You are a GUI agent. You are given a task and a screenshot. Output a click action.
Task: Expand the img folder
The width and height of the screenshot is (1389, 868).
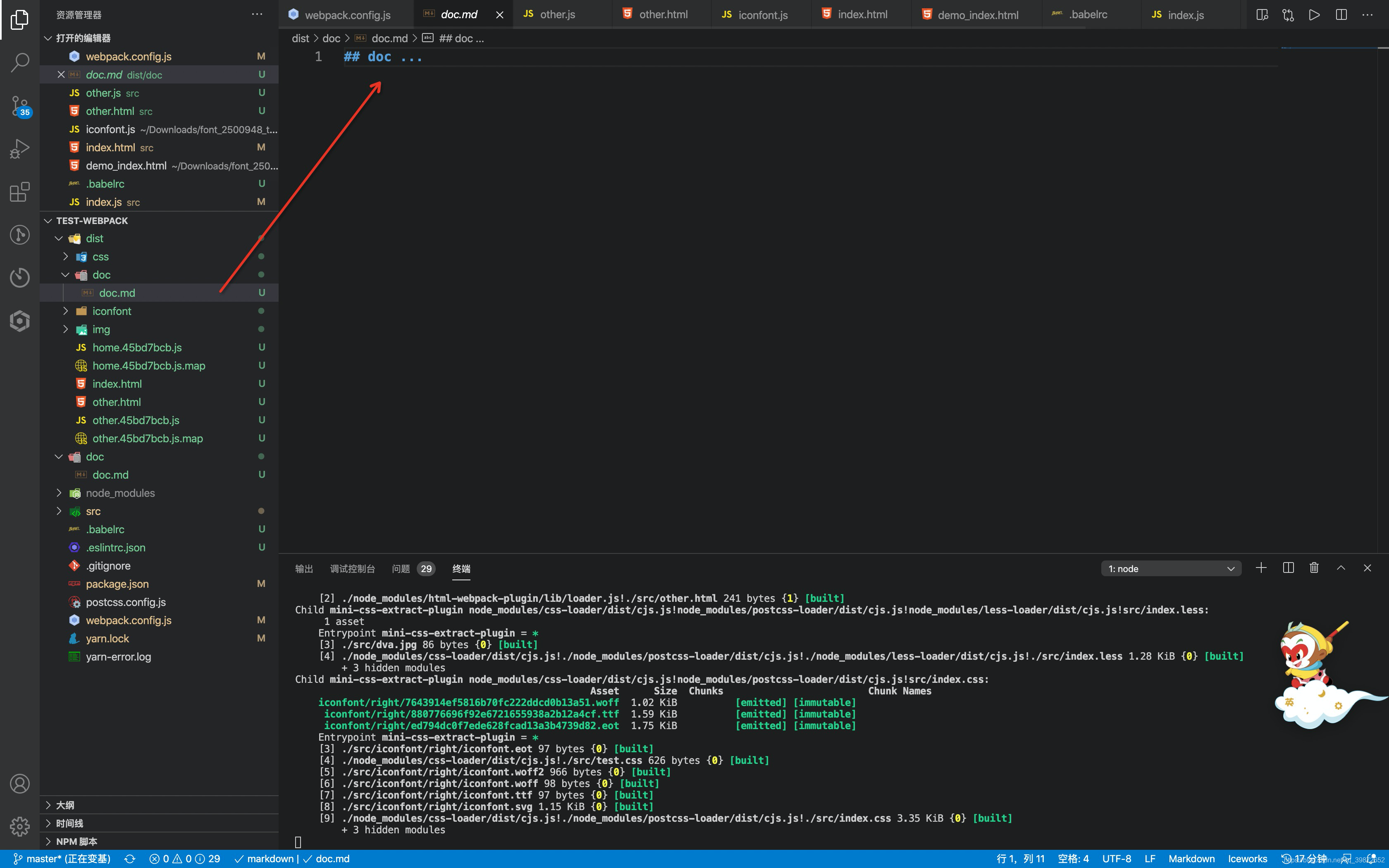[x=65, y=329]
